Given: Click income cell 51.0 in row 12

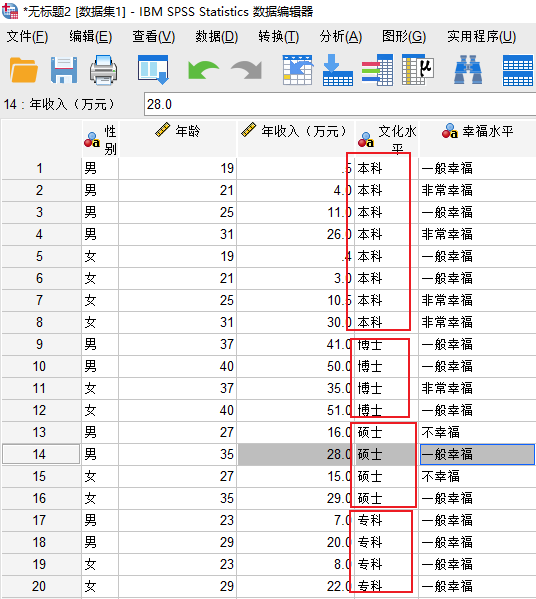Looking at the screenshot, I should pos(296,410).
